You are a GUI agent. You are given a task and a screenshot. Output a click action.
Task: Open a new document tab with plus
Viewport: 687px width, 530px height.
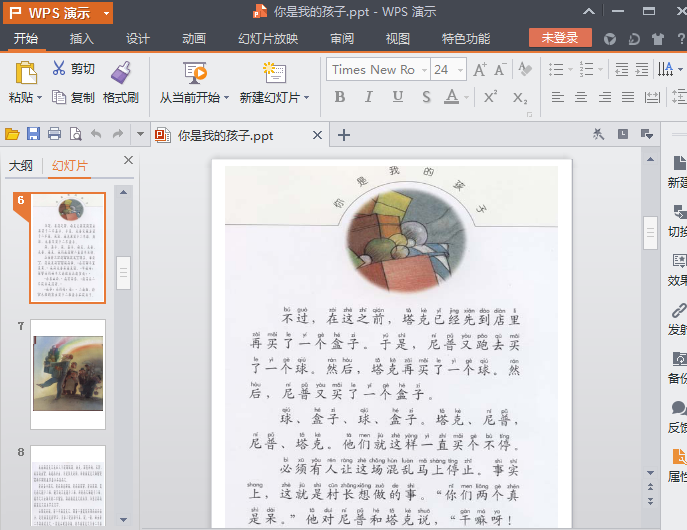coord(344,135)
